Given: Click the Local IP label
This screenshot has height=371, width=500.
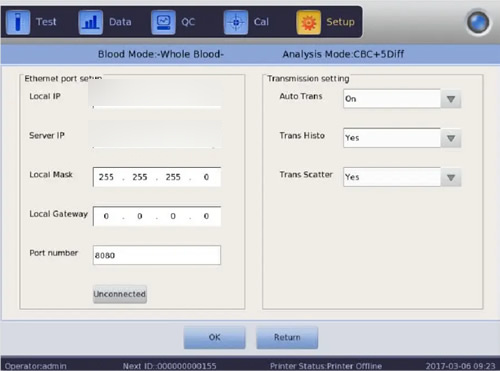Looking at the screenshot, I should (45, 96).
